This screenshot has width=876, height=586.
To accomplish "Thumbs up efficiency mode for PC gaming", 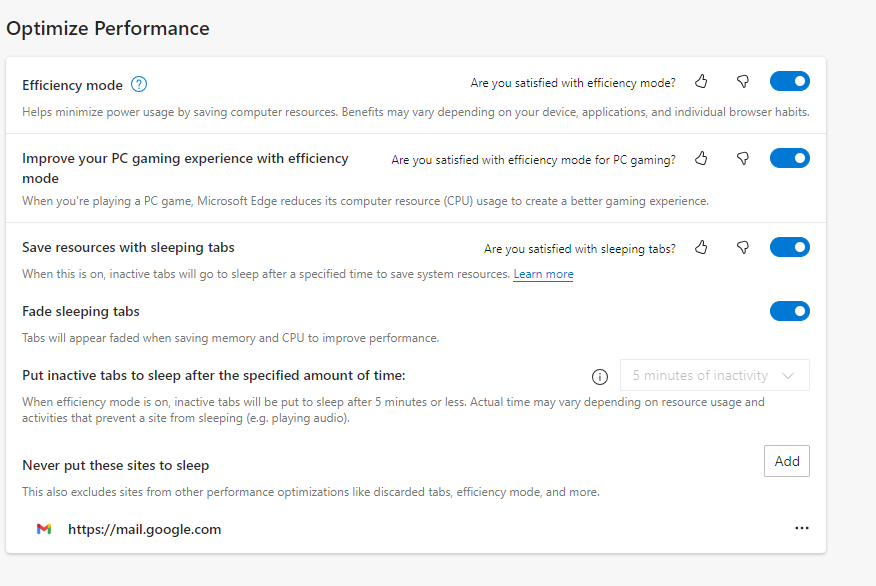I will click(701, 158).
